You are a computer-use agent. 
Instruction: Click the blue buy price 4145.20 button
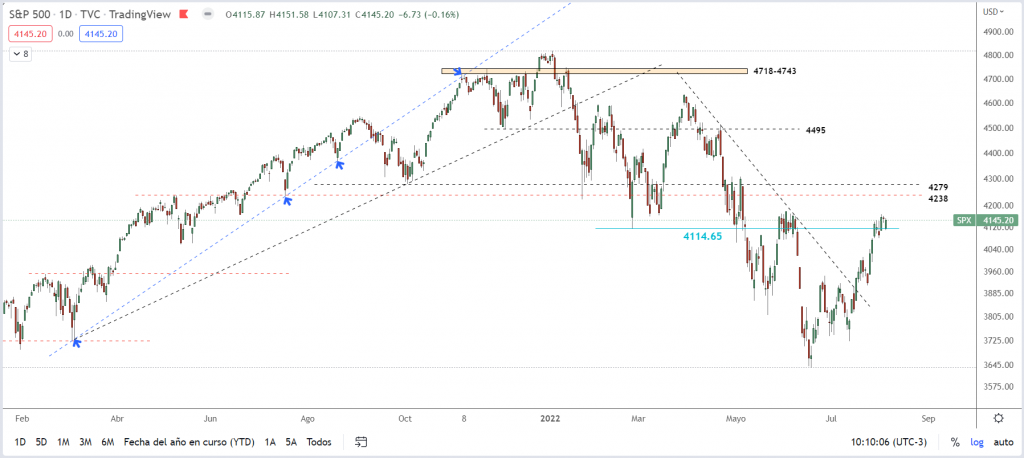[x=101, y=33]
